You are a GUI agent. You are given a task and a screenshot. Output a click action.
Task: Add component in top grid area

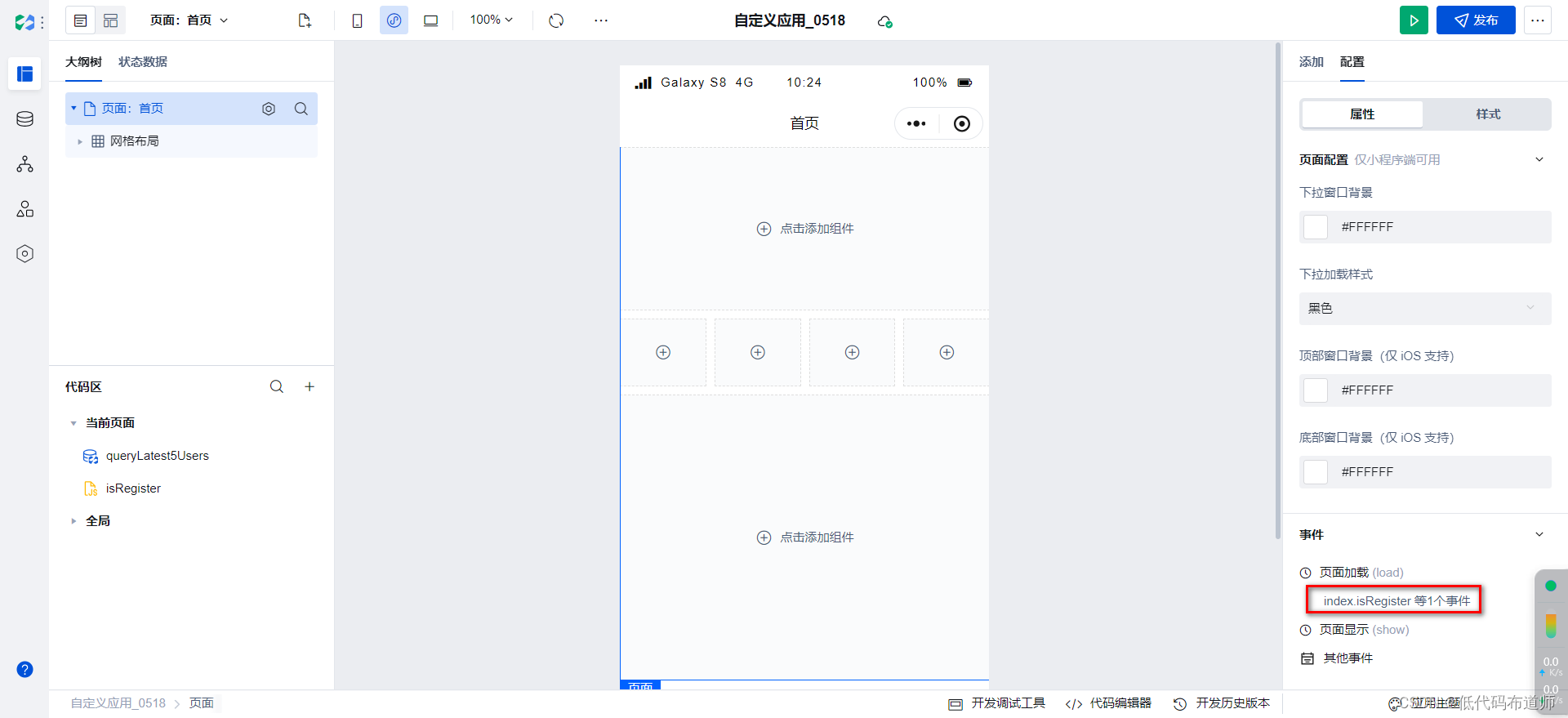804,229
